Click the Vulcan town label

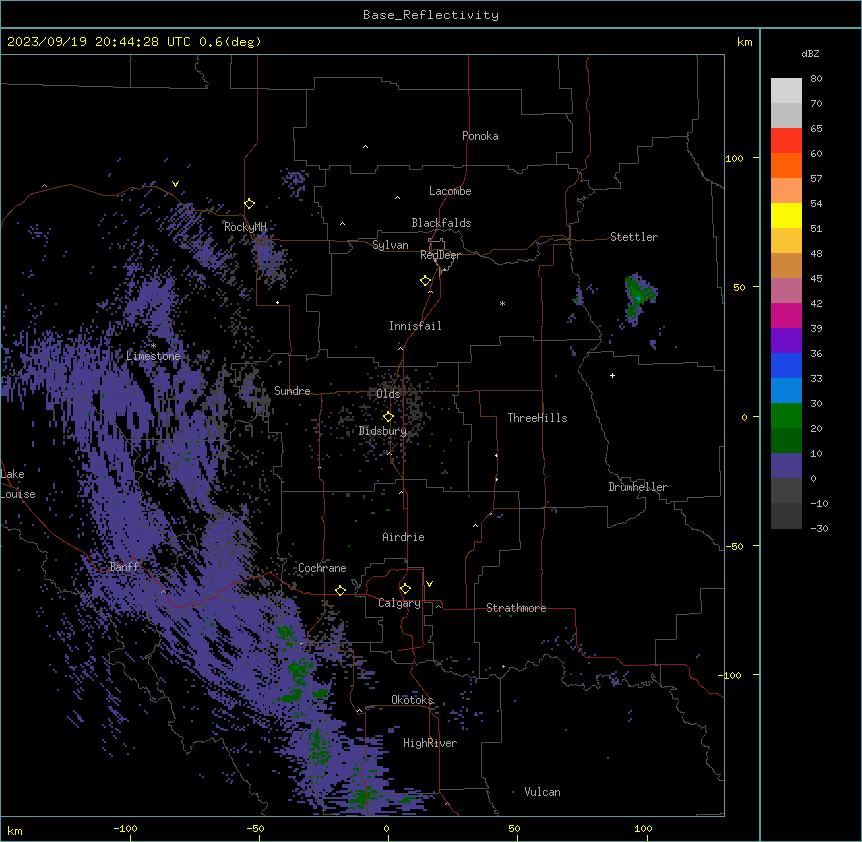542,792
